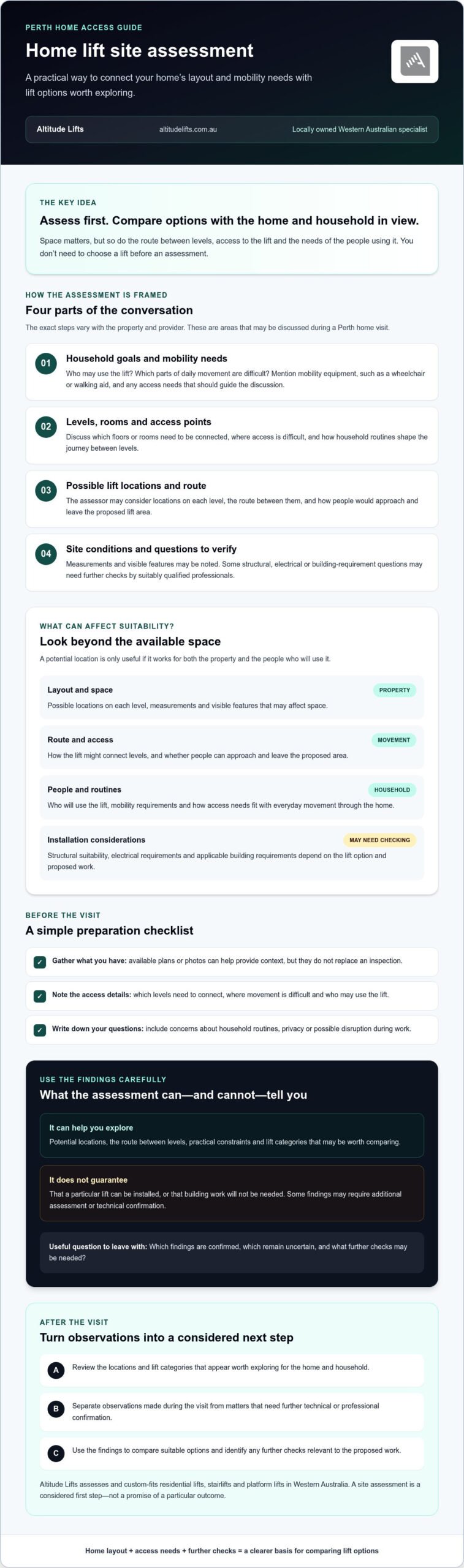Toggle the 'Write down your questions' checkbox

click(x=40, y=1030)
